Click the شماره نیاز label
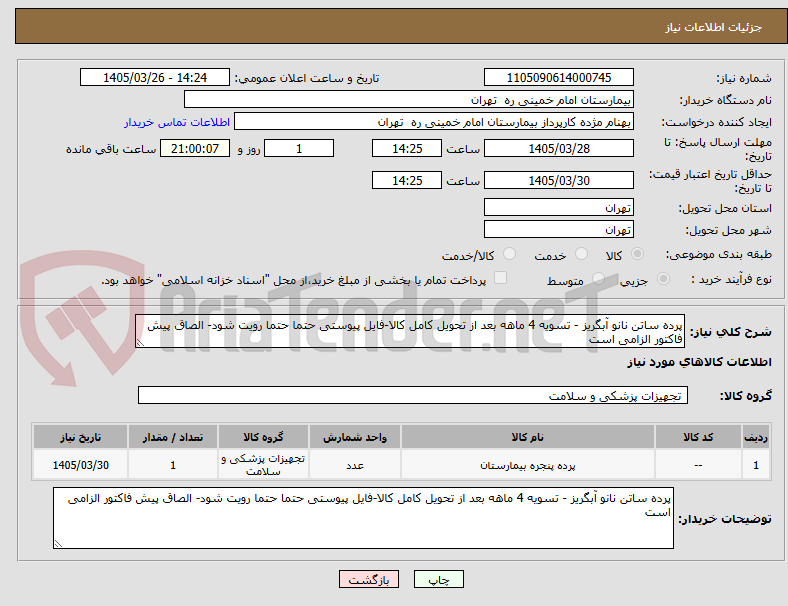This screenshot has height=606, width=788. click(744, 78)
